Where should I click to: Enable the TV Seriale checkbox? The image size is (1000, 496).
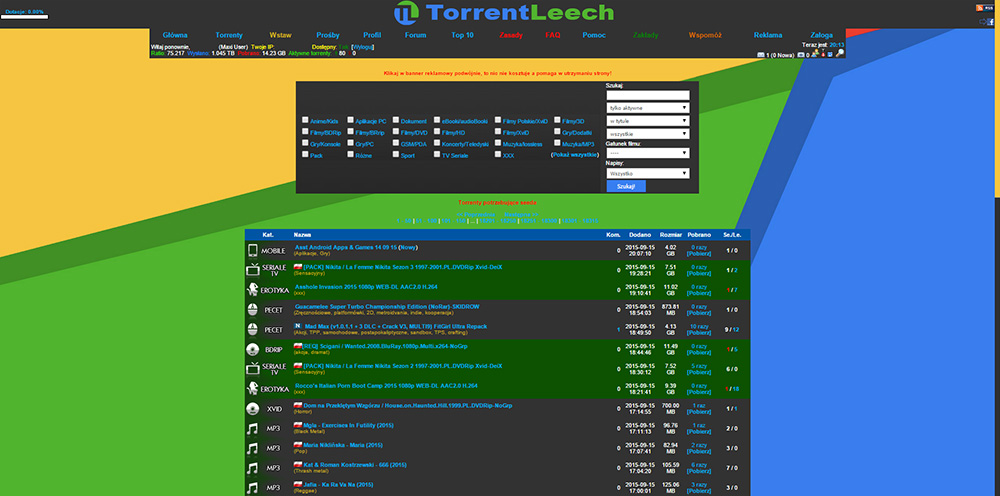tap(437, 154)
